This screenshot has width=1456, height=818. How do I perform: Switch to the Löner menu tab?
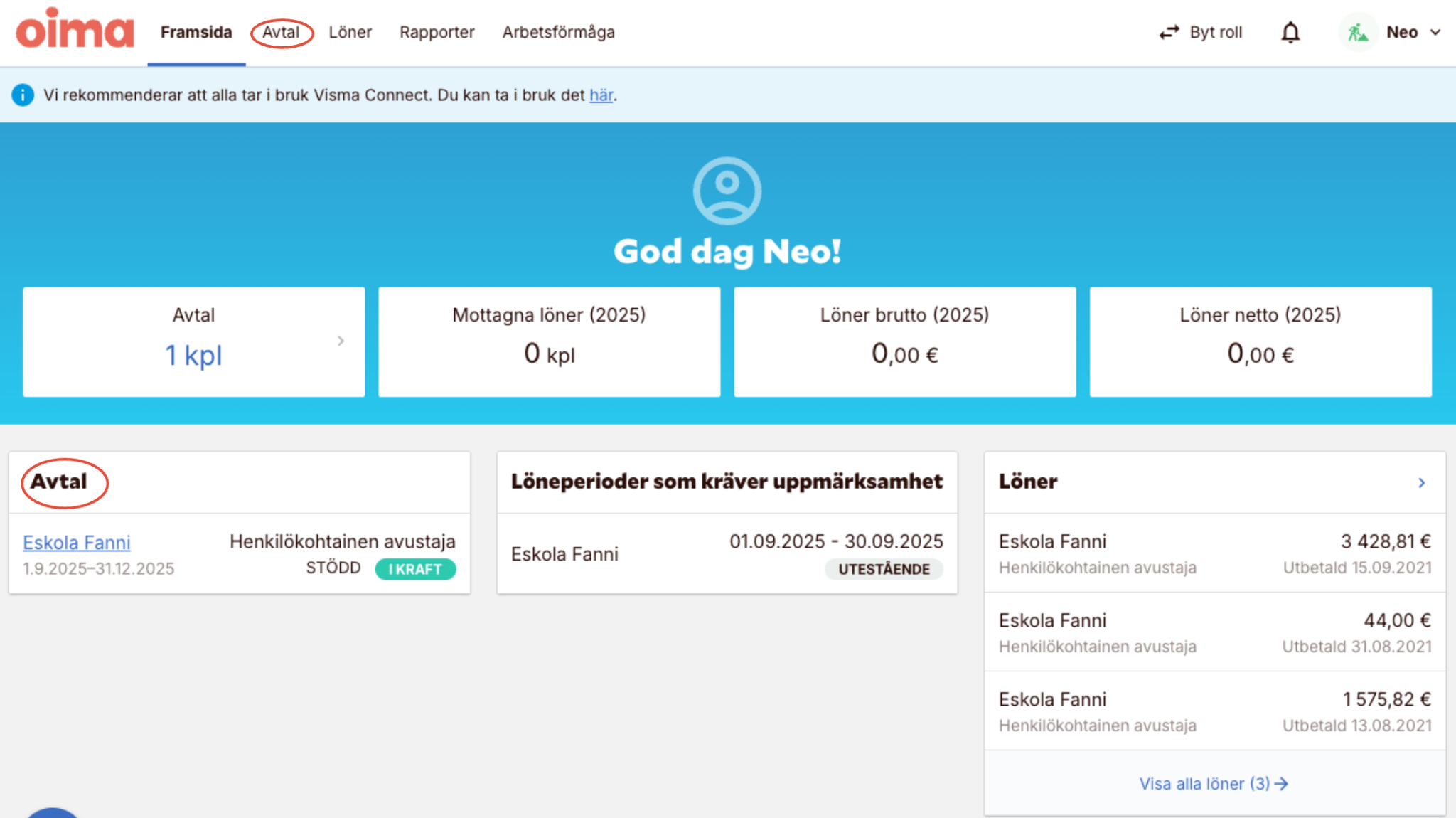pos(350,33)
